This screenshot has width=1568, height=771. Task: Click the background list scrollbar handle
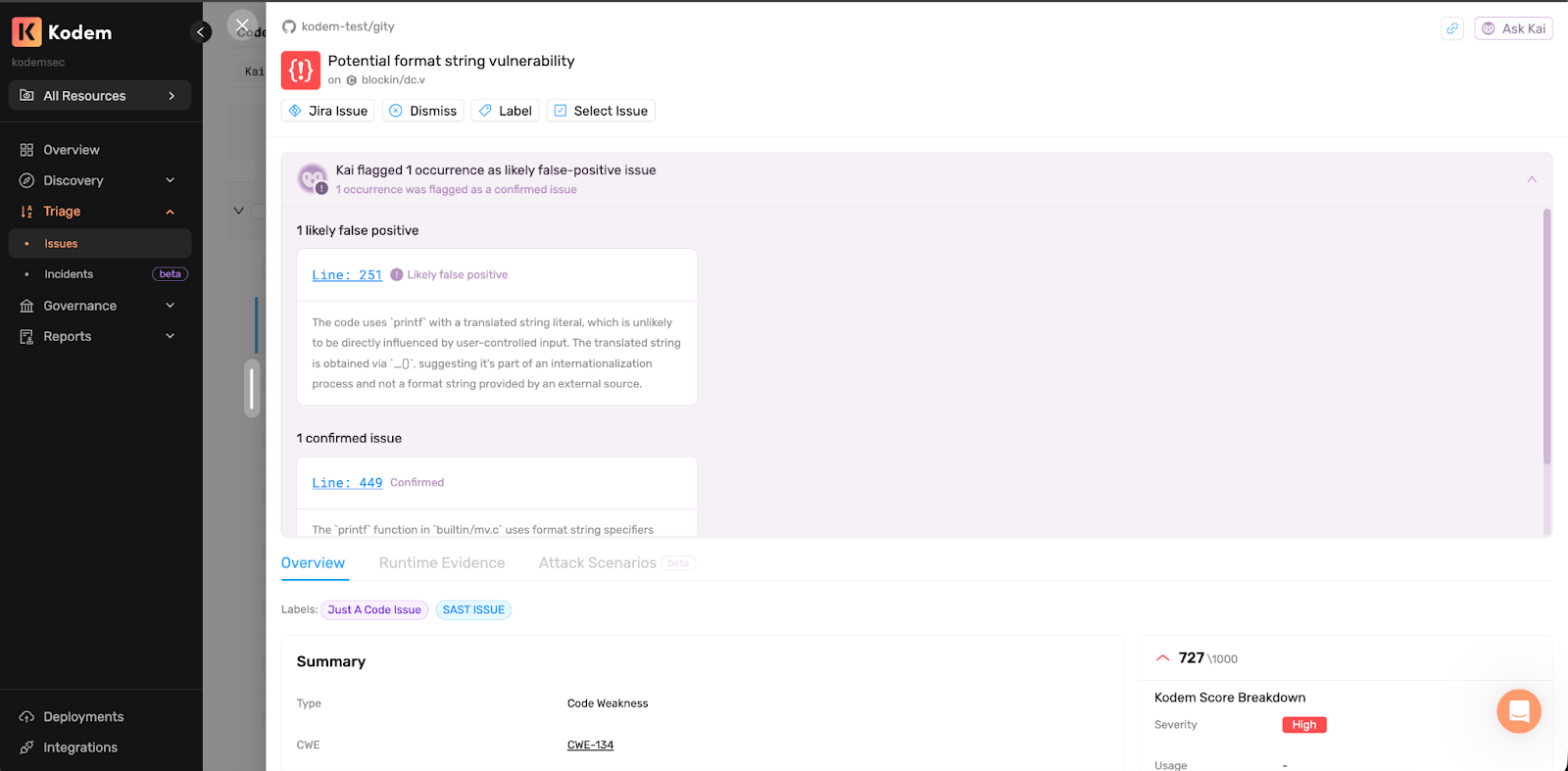(x=252, y=389)
